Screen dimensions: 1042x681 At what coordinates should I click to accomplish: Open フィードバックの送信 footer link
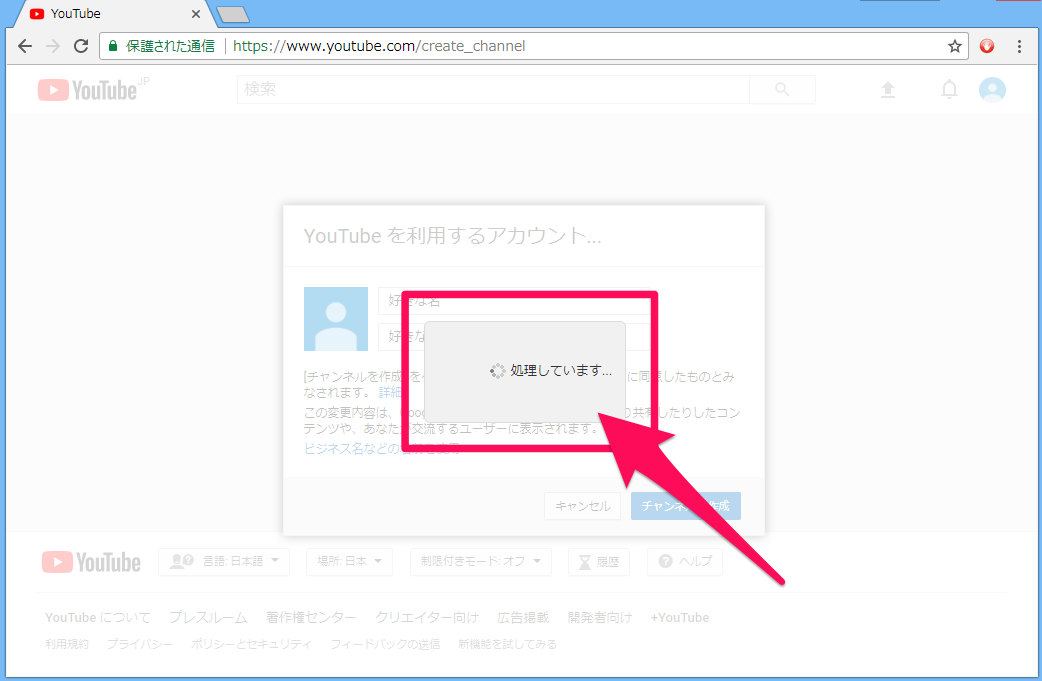[385, 644]
